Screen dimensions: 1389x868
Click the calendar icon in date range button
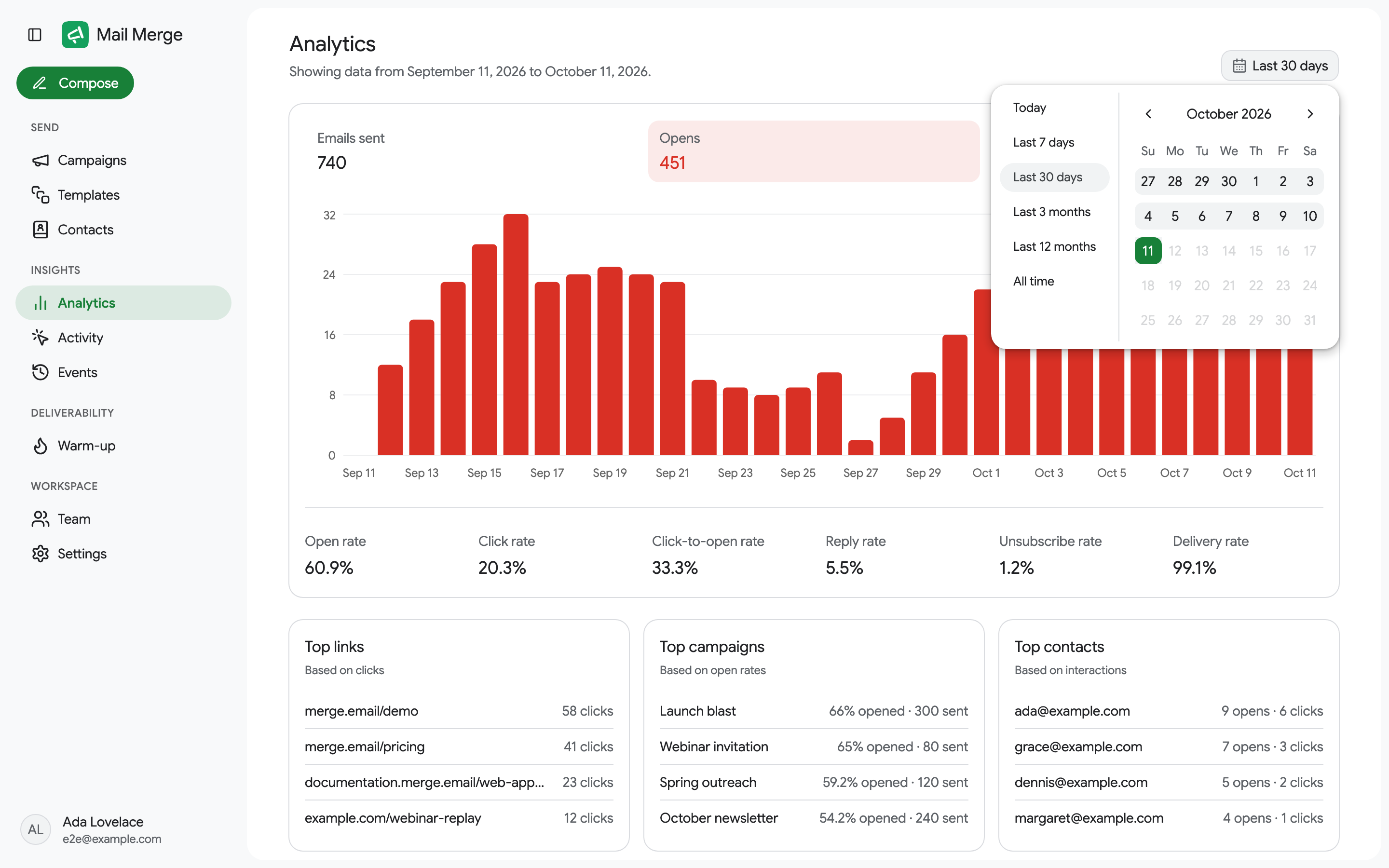click(x=1239, y=66)
